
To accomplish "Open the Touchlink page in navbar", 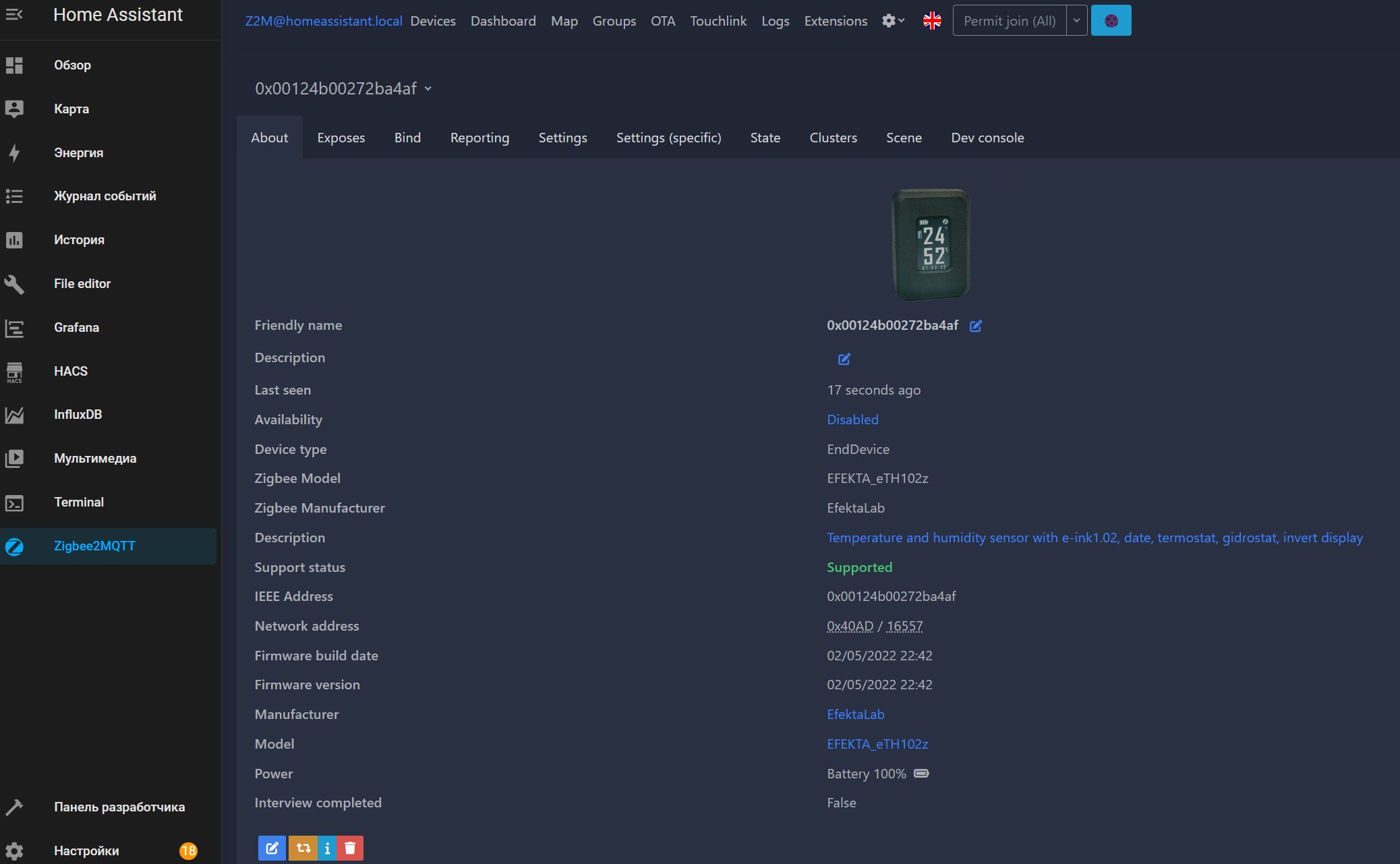I will point(718,21).
